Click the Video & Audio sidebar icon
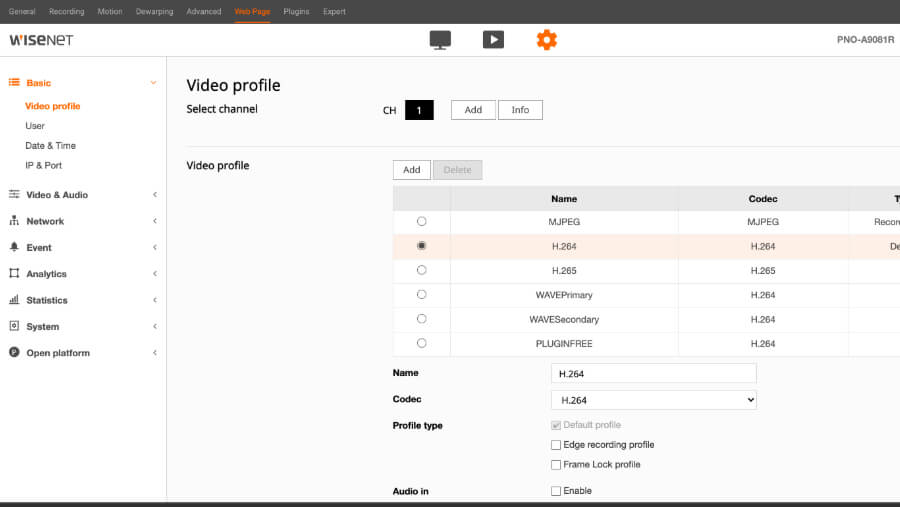This screenshot has width=900, height=507. [x=14, y=195]
